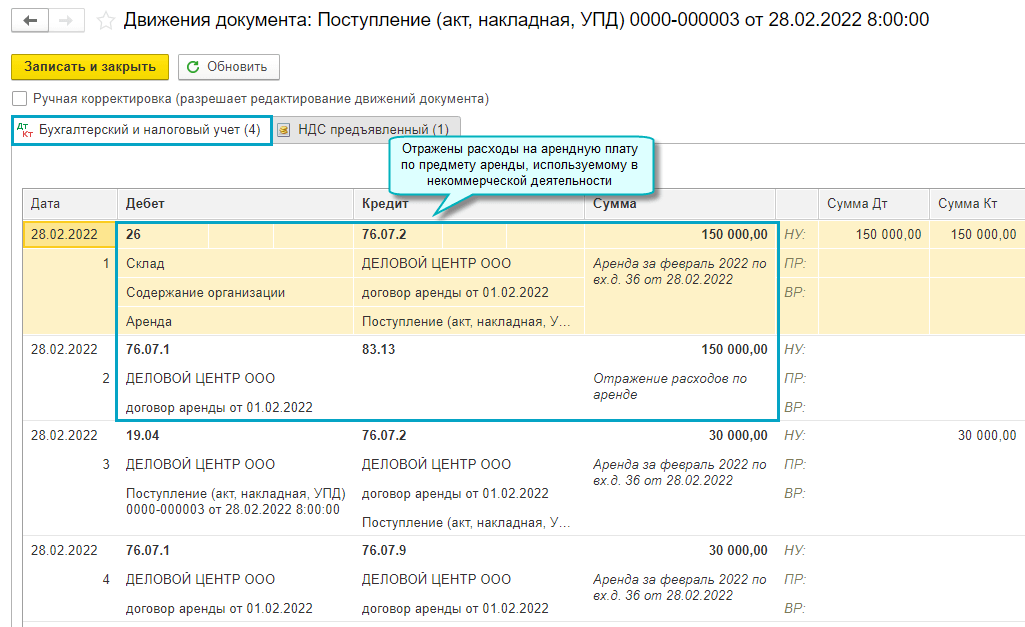The width and height of the screenshot is (1025, 627).
Task: Go forward with the right arrow button
Action: pyautogui.click(x=66, y=21)
